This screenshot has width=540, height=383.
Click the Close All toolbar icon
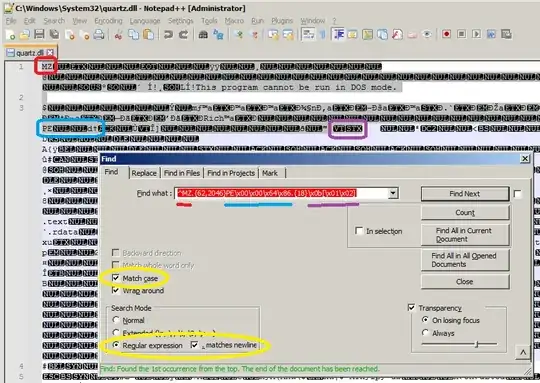coord(84,34)
